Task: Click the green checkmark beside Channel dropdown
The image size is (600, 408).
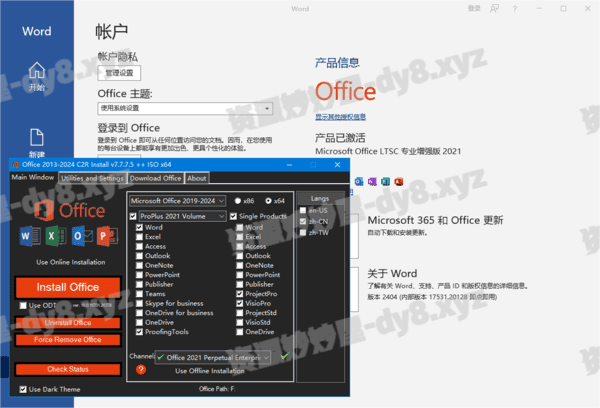Action: click(284, 356)
